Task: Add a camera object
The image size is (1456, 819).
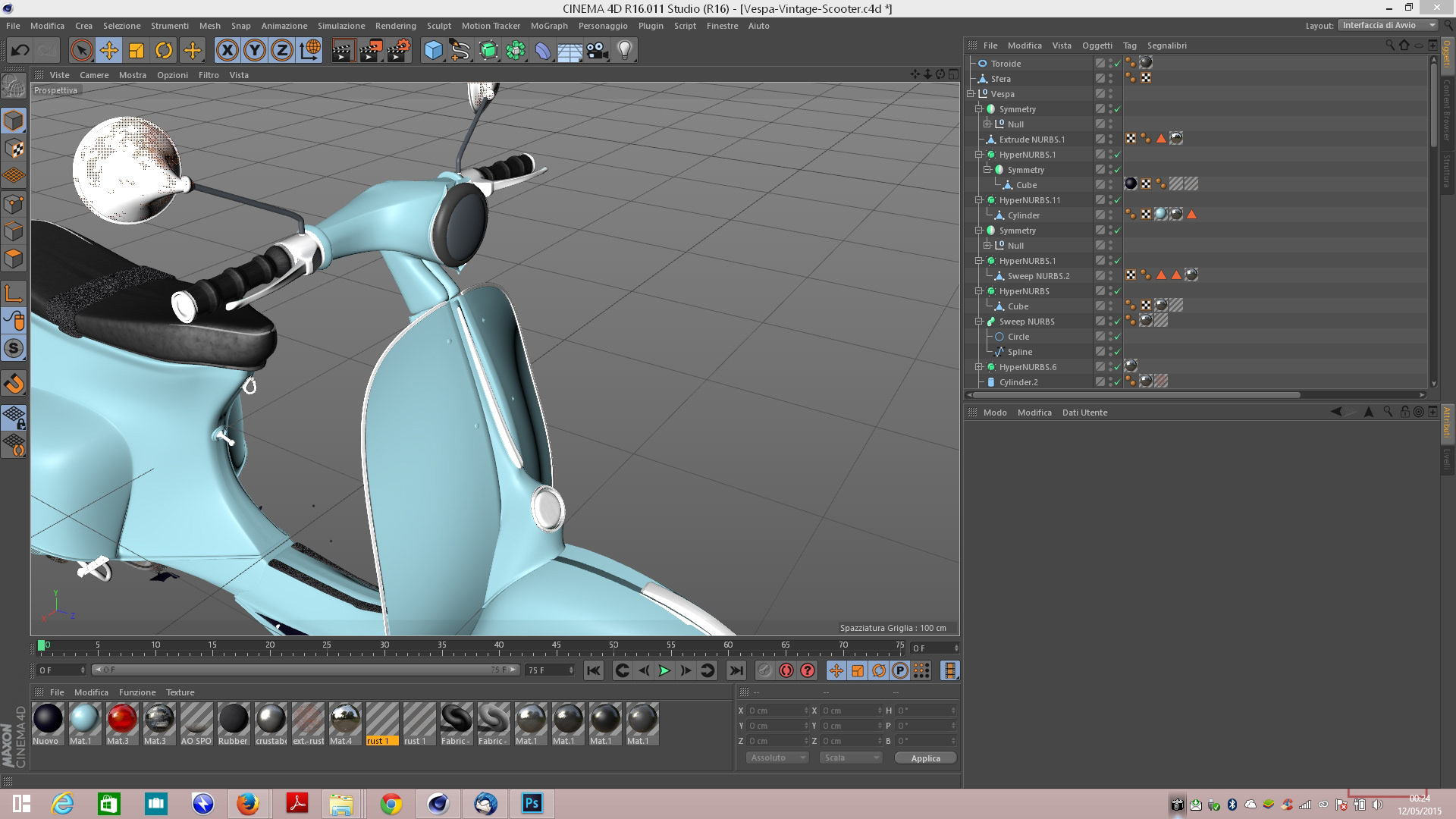Action: (x=598, y=51)
